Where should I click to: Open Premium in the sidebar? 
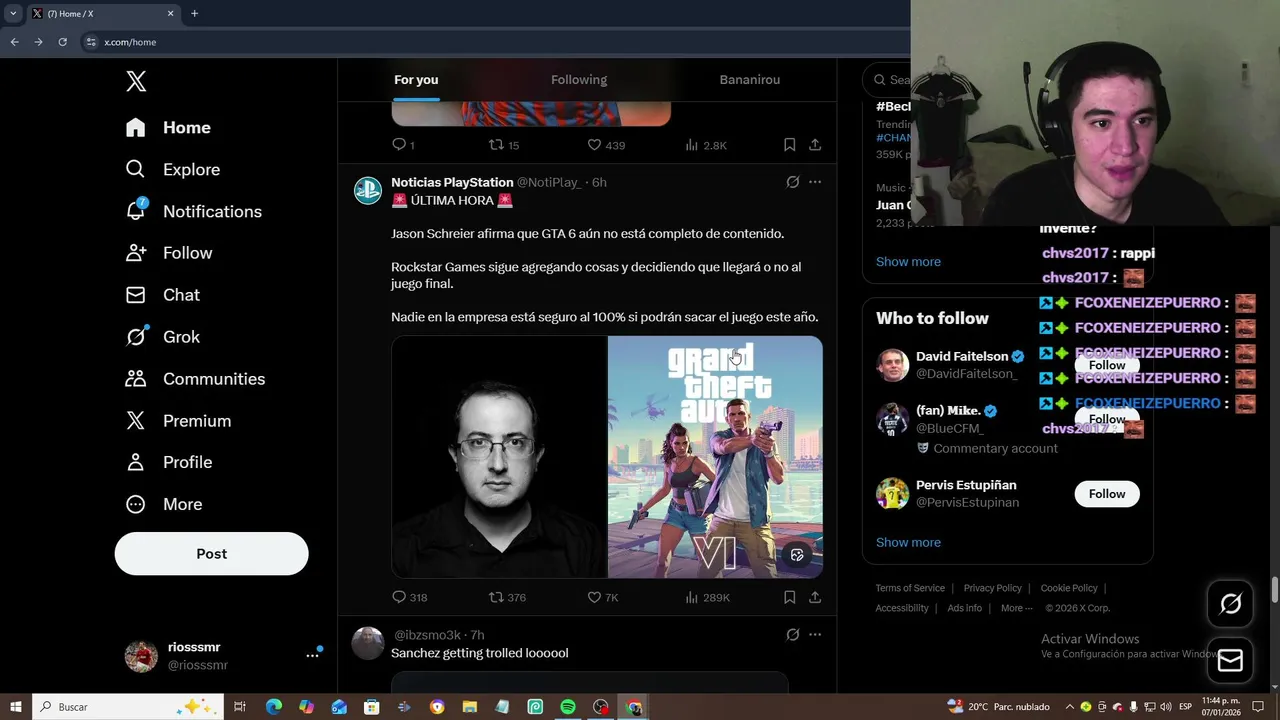(x=178, y=421)
